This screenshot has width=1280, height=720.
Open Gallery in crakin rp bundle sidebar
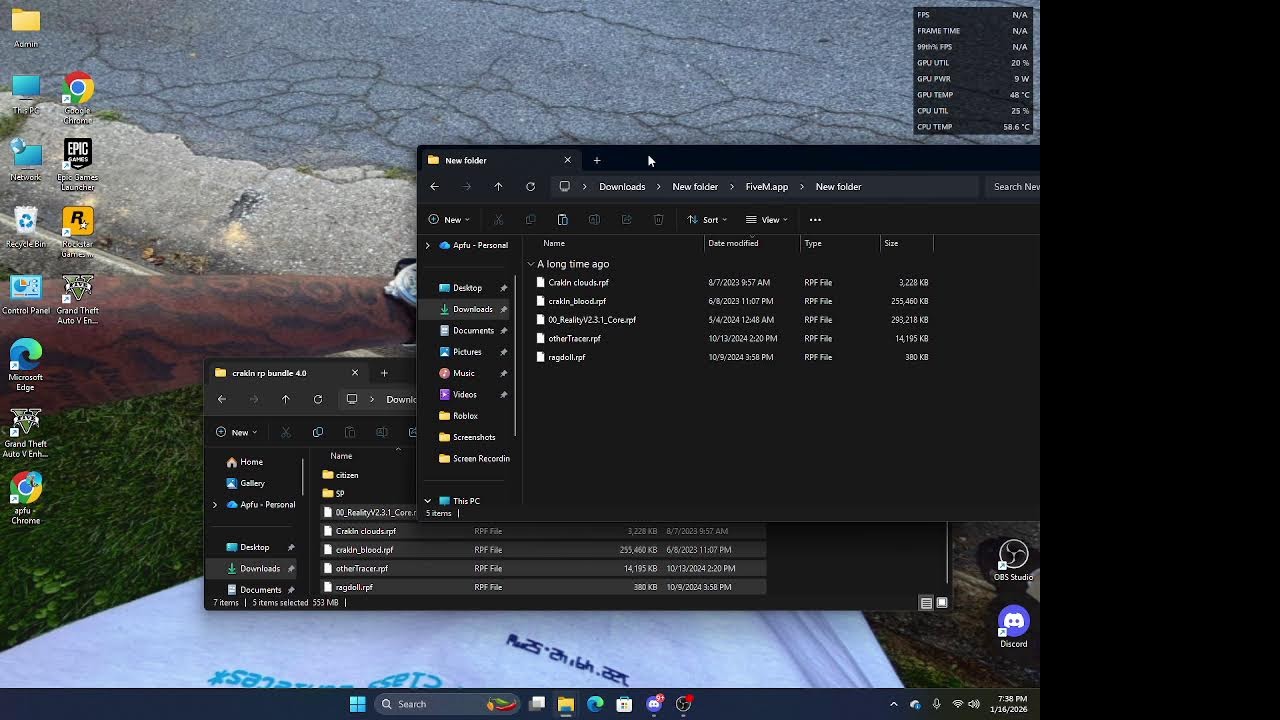(252, 483)
